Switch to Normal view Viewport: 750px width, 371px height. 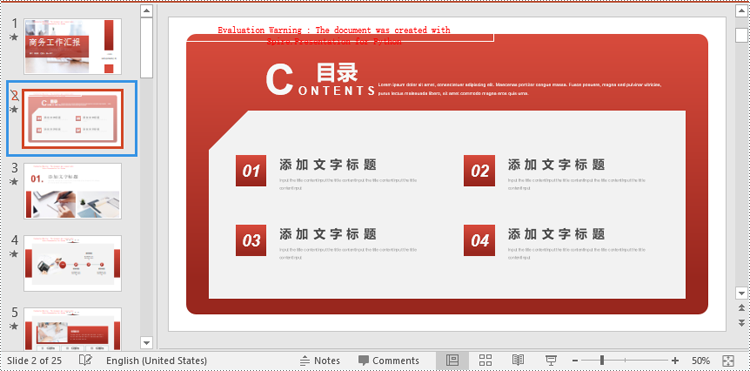pos(452,360)
